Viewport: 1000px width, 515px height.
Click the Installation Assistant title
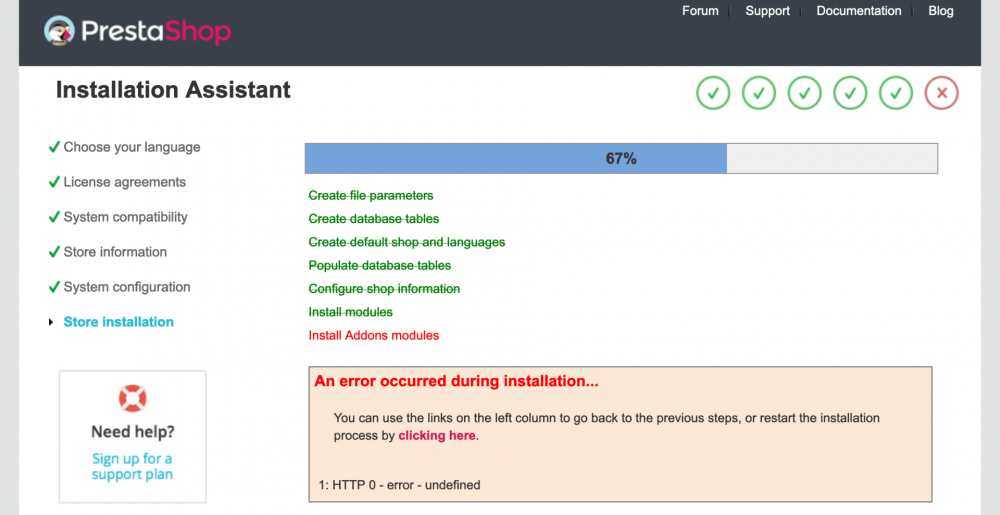[173, 90]
